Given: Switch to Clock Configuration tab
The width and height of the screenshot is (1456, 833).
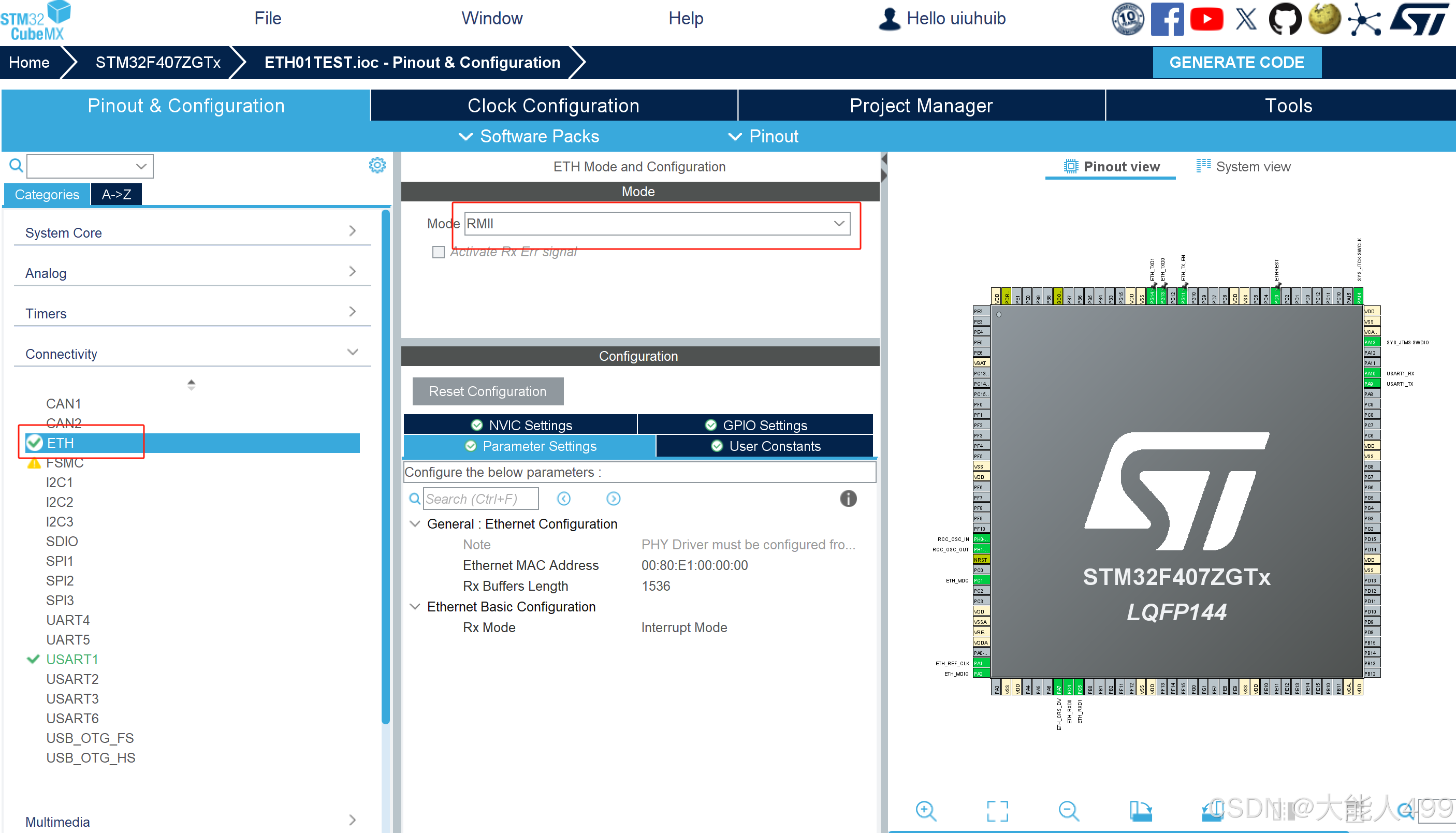Looking at the screenshot, I should (553, 105).
